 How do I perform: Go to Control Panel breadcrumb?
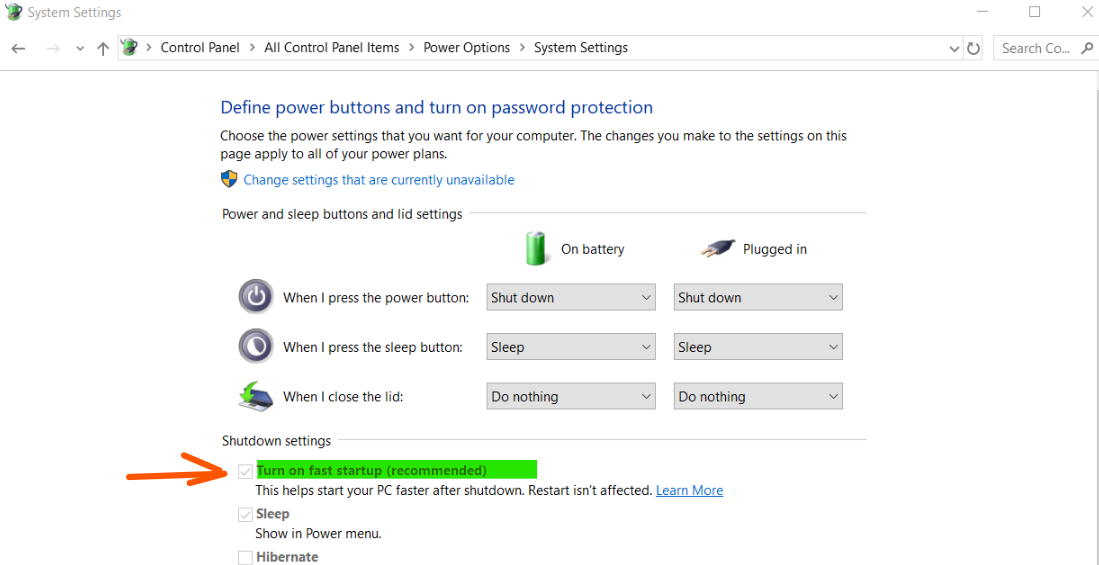pyautogui.click(x=200, y=48)
